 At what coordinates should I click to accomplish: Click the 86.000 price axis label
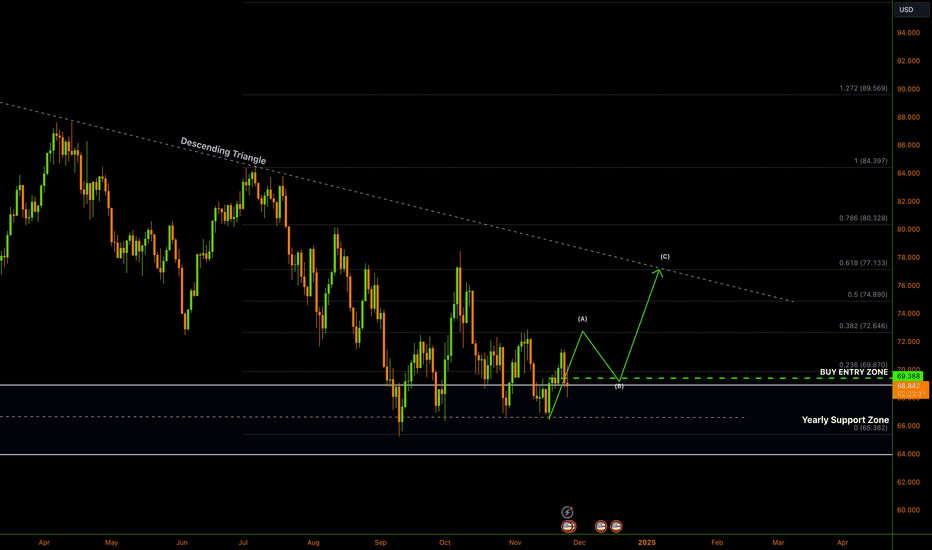click(908, 145)
